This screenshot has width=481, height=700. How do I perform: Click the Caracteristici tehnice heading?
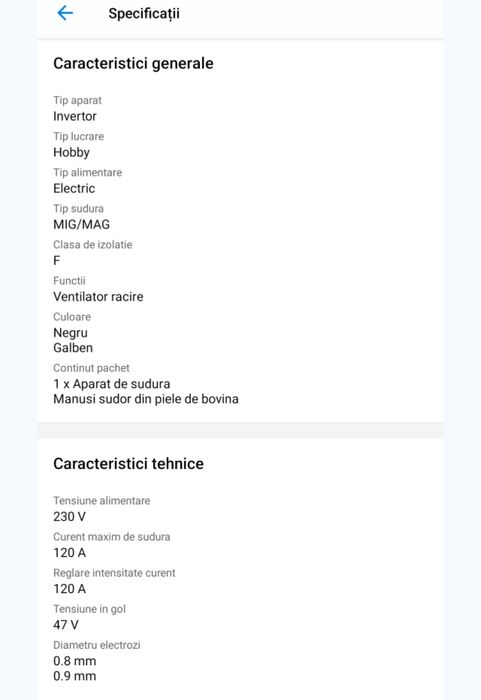(128, 464)
